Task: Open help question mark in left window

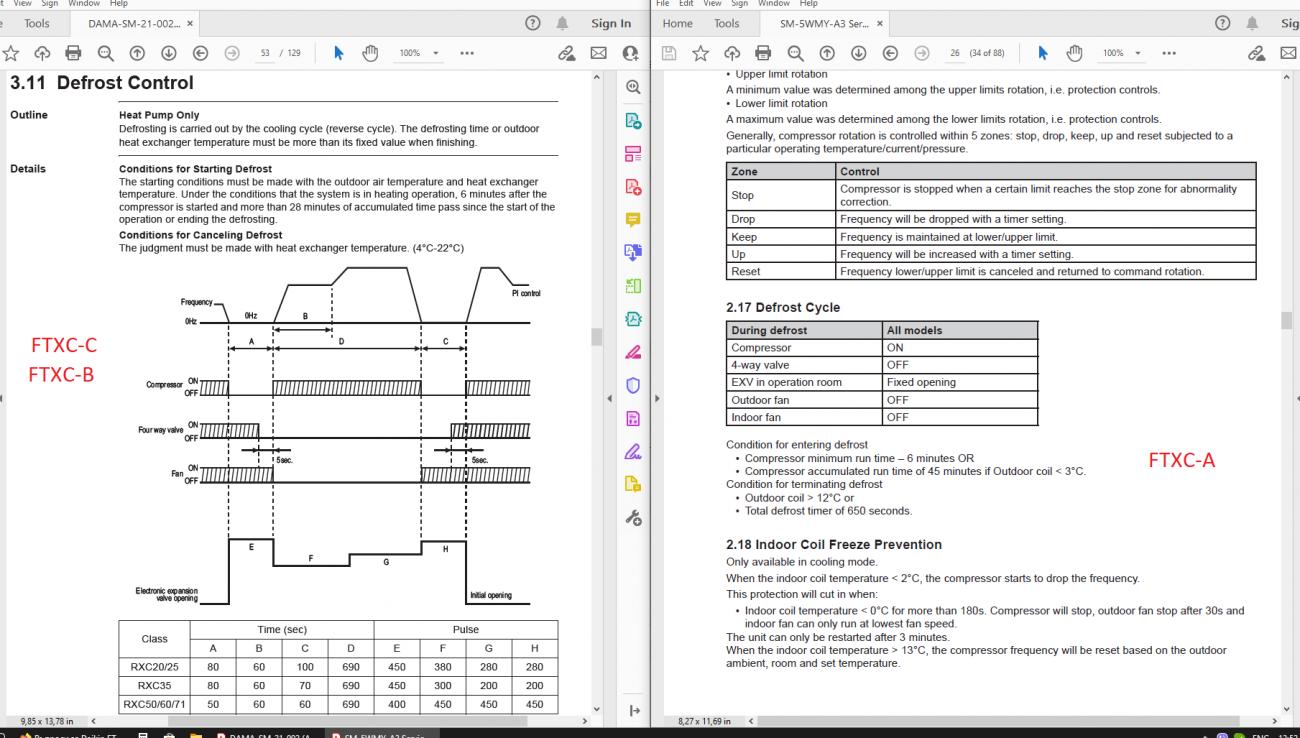Action: coord(533,23)
